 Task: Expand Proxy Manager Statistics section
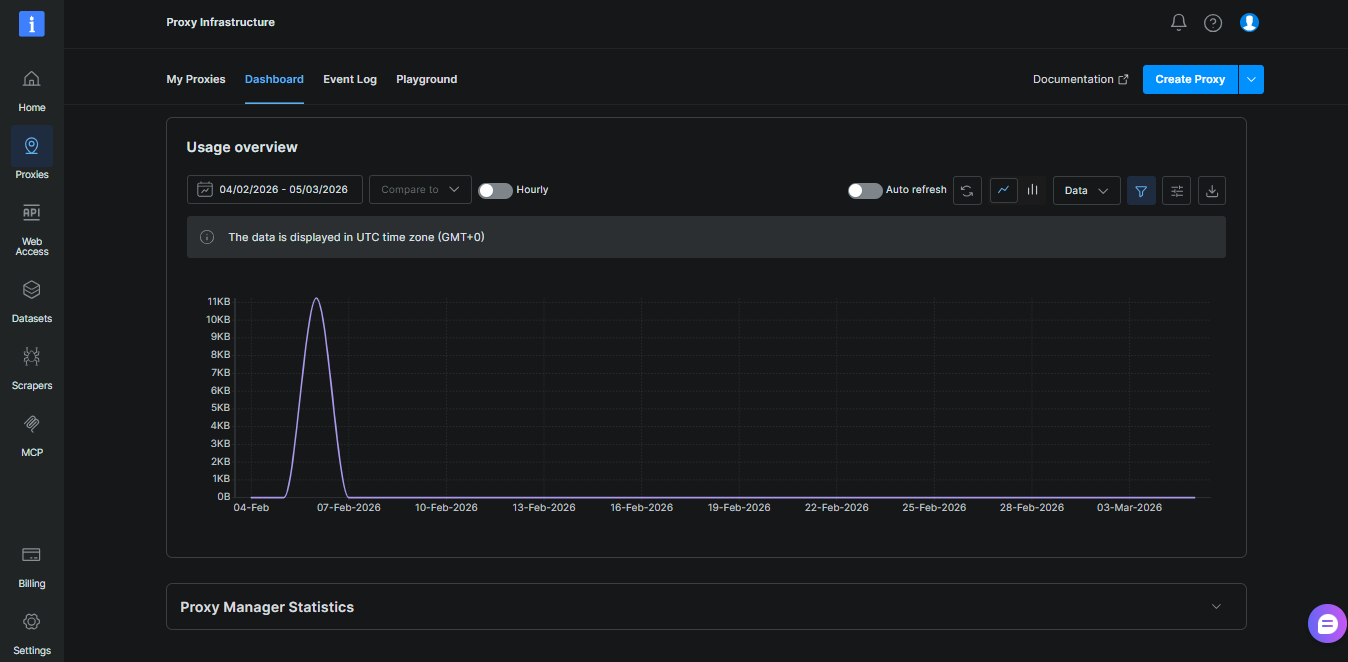tap(706, 607)
